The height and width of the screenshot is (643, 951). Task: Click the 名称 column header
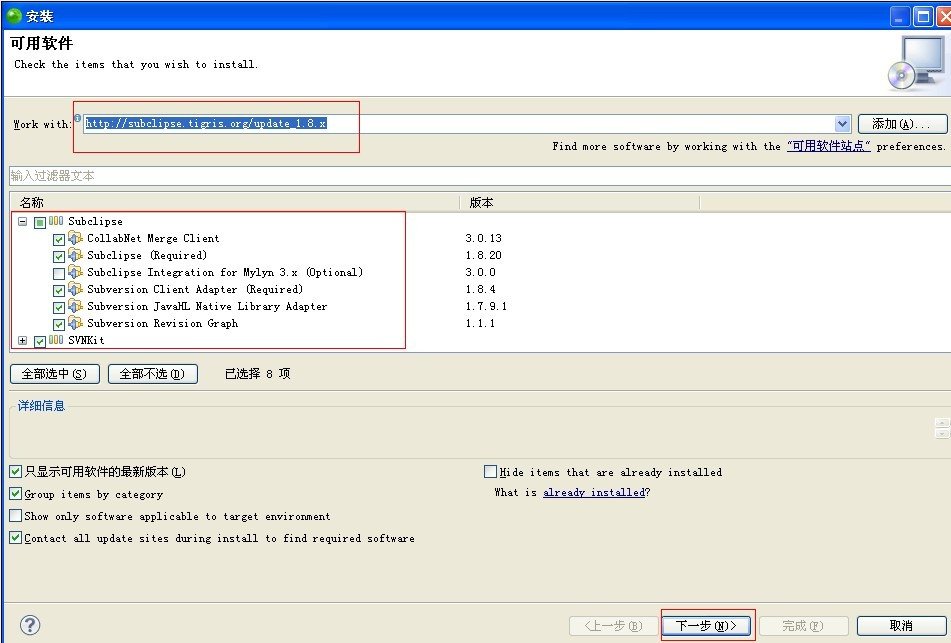tap(32, 203)
